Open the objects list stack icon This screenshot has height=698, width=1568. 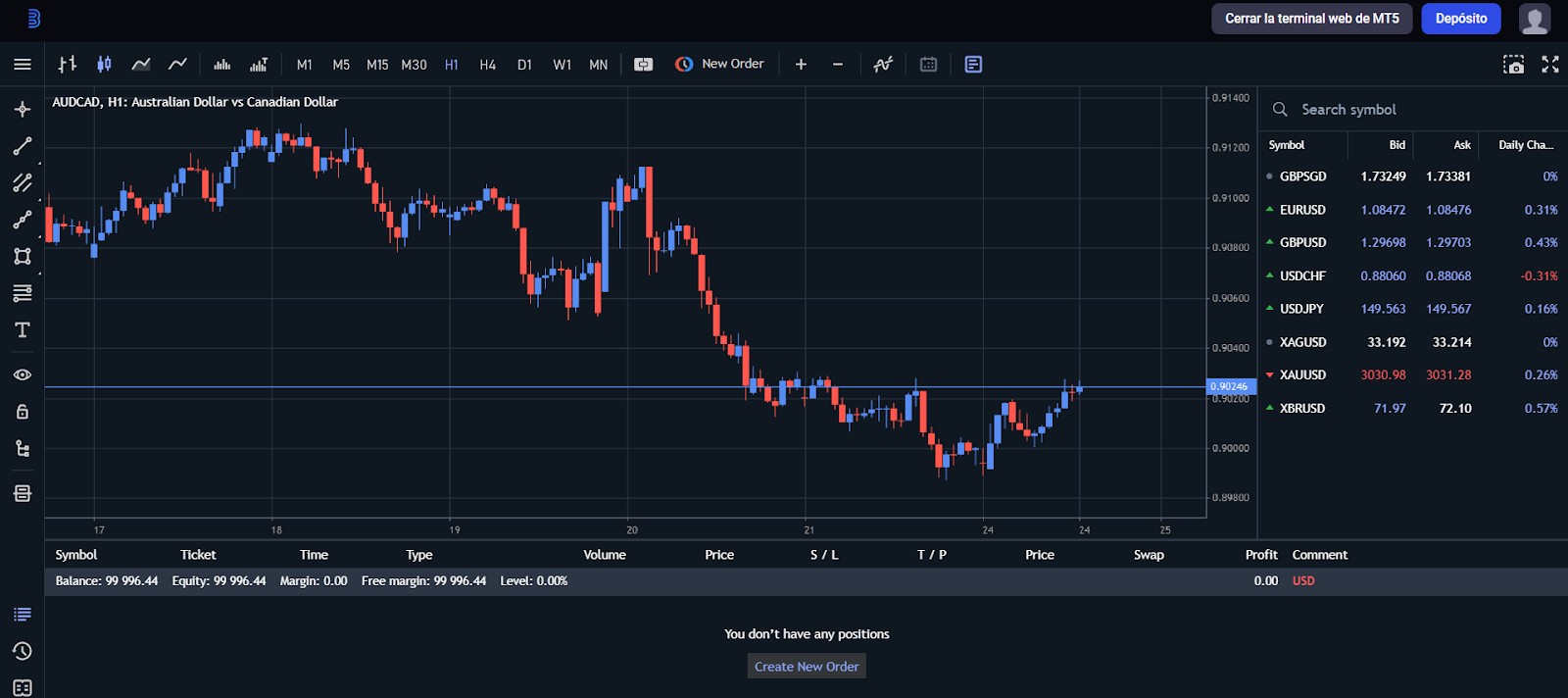(23, 493)
